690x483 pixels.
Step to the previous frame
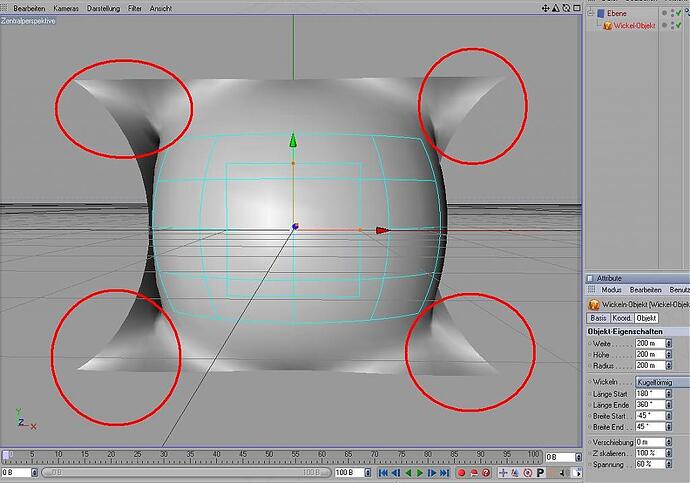[396, 473]
